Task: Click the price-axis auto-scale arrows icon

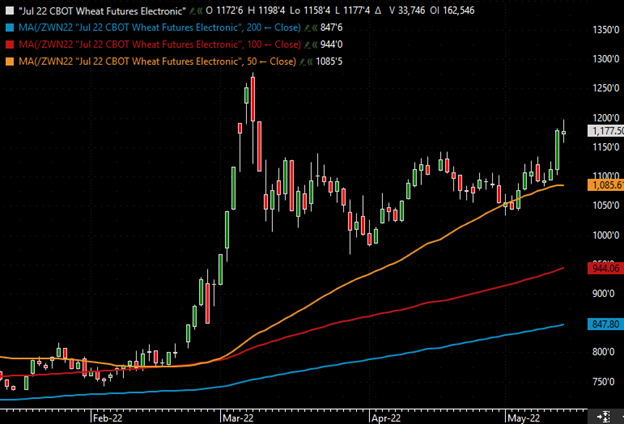Action: tap(604, 417)
